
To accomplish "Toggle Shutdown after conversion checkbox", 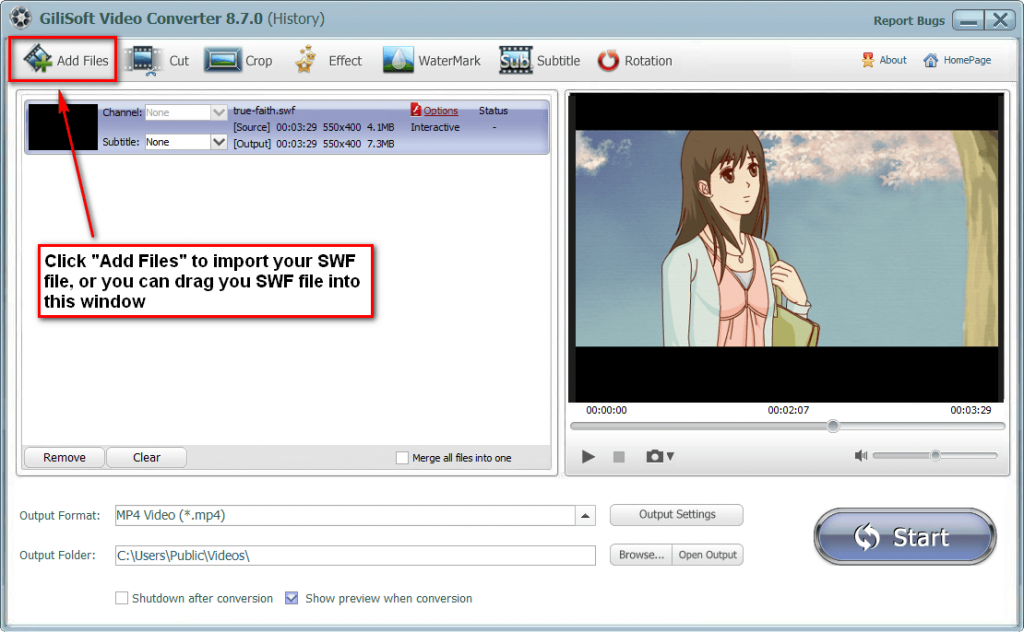I will [121, 598].
